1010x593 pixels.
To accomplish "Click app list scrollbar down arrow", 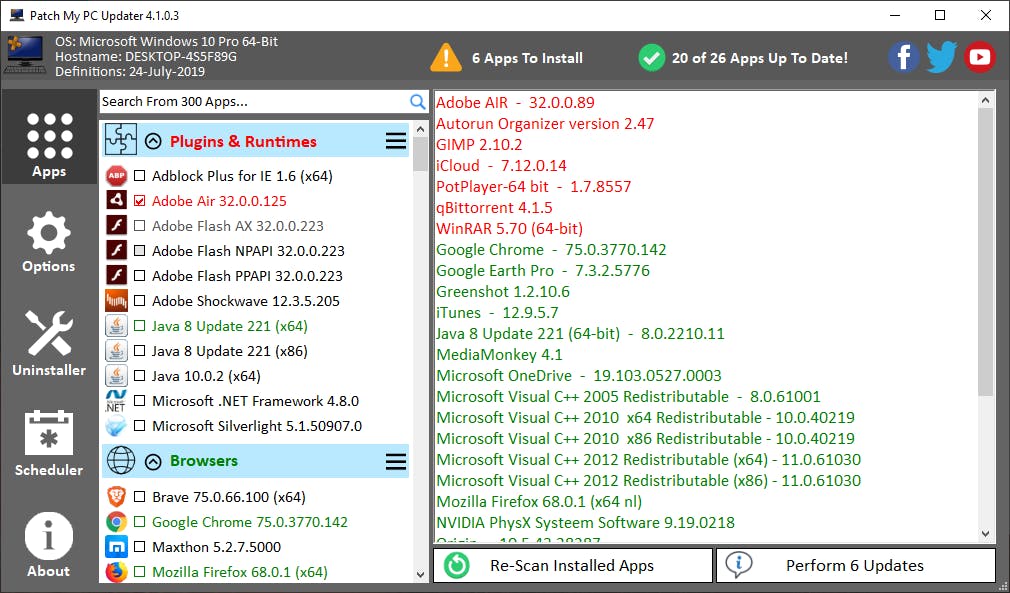I will [x=421, y=575].
